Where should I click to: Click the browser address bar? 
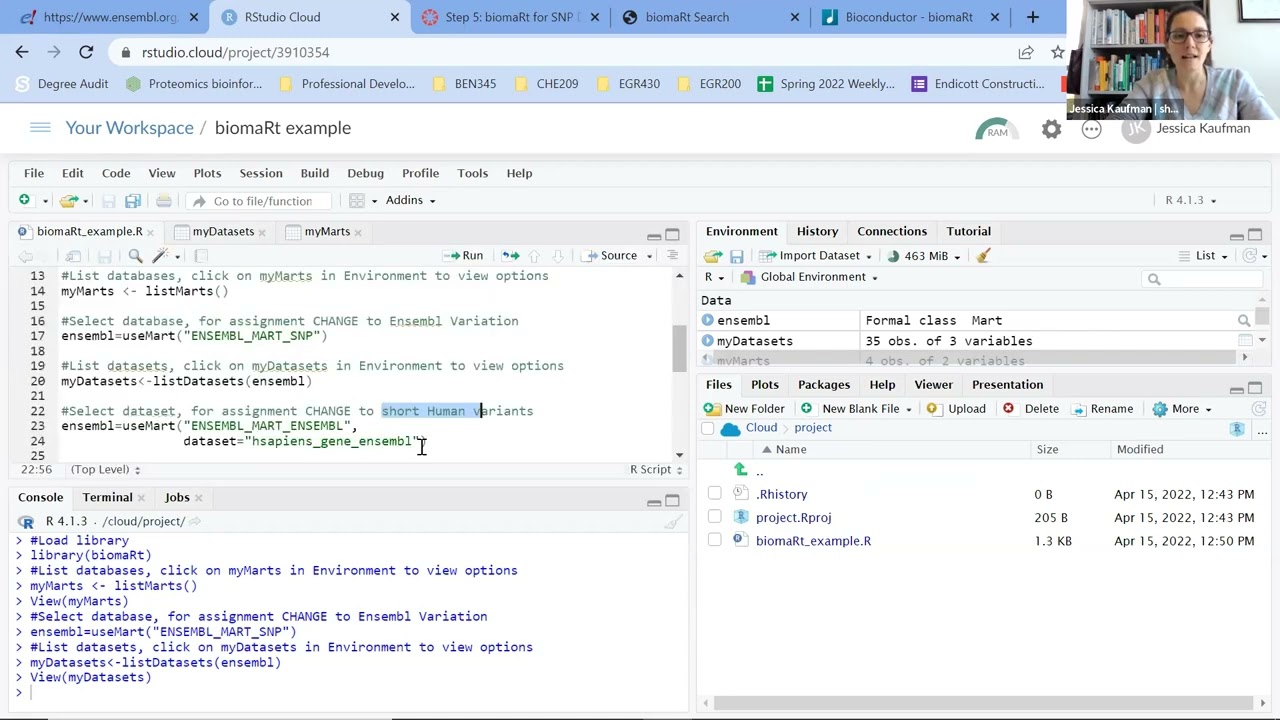560,52
